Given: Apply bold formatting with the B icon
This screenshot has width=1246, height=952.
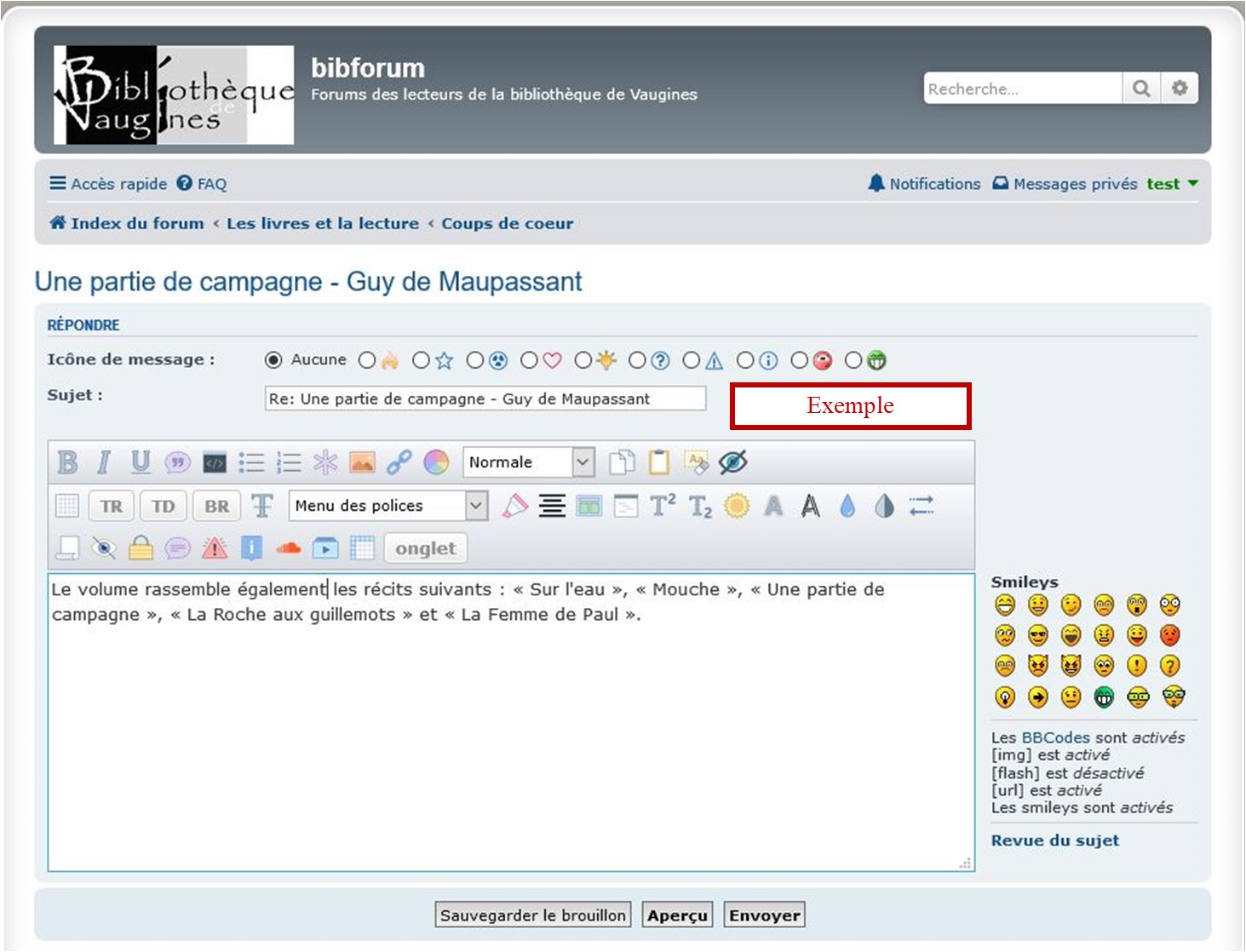Looking at the screenshot, I should (67, 462).
